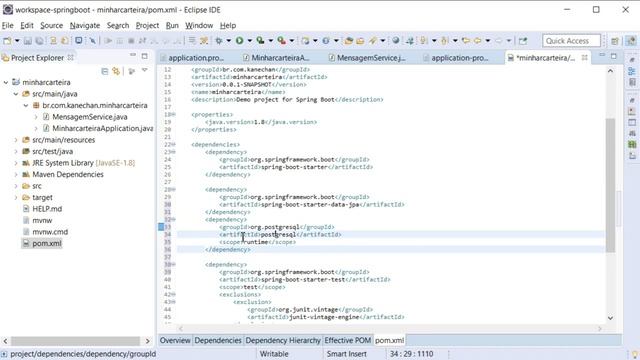Image resolution: width=640 pixels, height=360 pixels.
Task: Switch to the Java perspective icon
Action: click(631, 41)
